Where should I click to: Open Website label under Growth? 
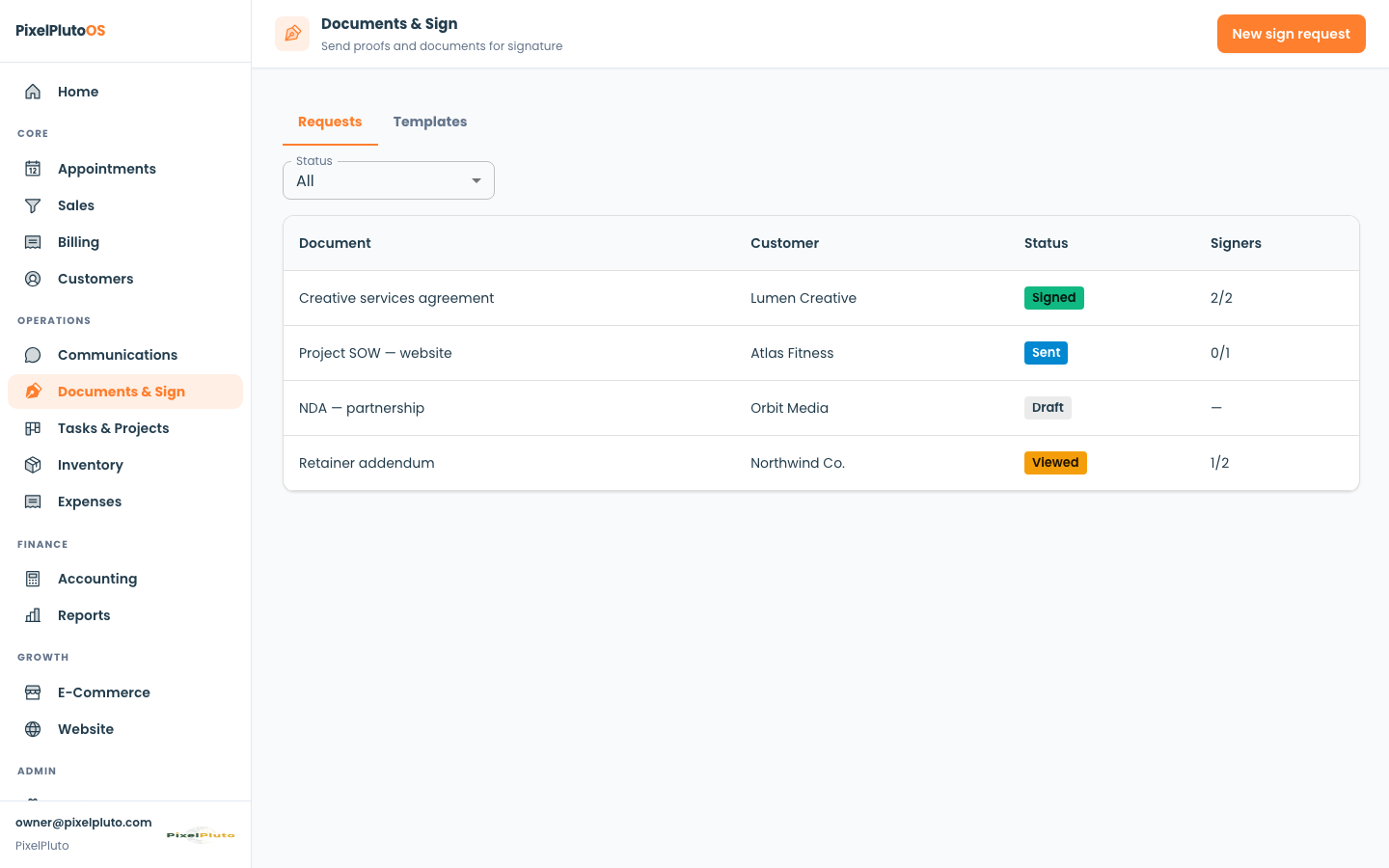(x=86, y=729)
